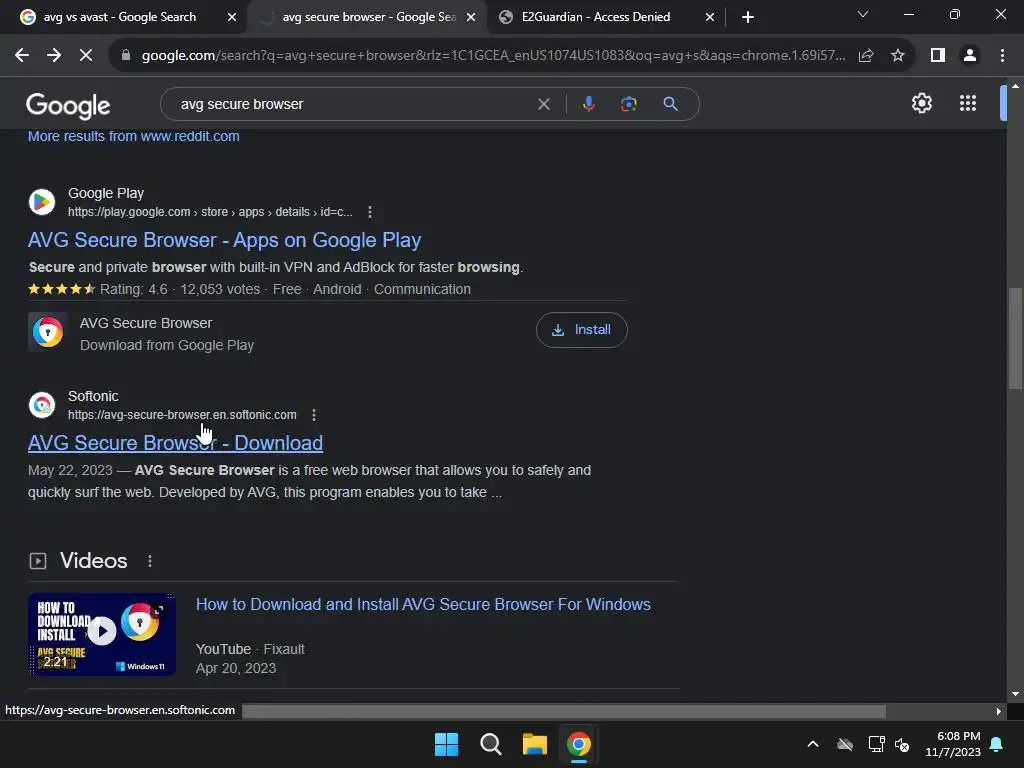
Task: Open the Chrome side panel
Action: click(x=938, y=56)
